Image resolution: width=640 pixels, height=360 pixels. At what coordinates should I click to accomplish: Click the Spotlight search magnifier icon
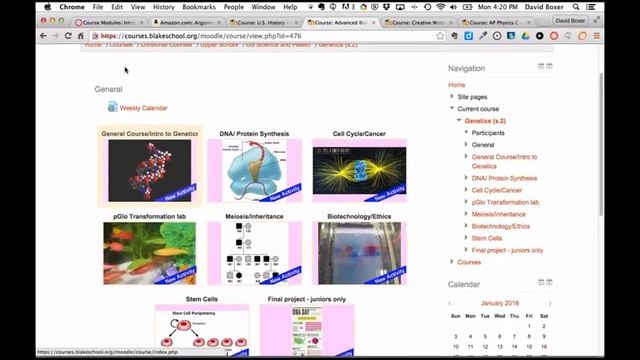pyautogui.click(x=576, y=7)
